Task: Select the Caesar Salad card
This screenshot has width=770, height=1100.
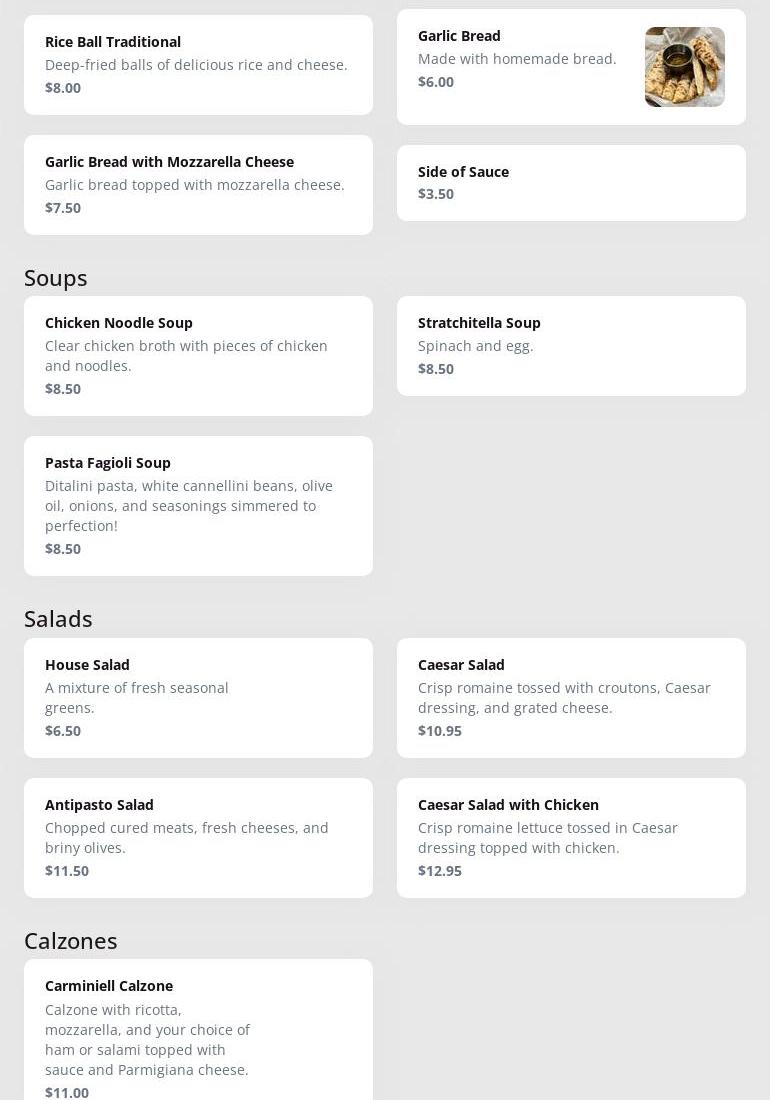Action: click(571, 697)
